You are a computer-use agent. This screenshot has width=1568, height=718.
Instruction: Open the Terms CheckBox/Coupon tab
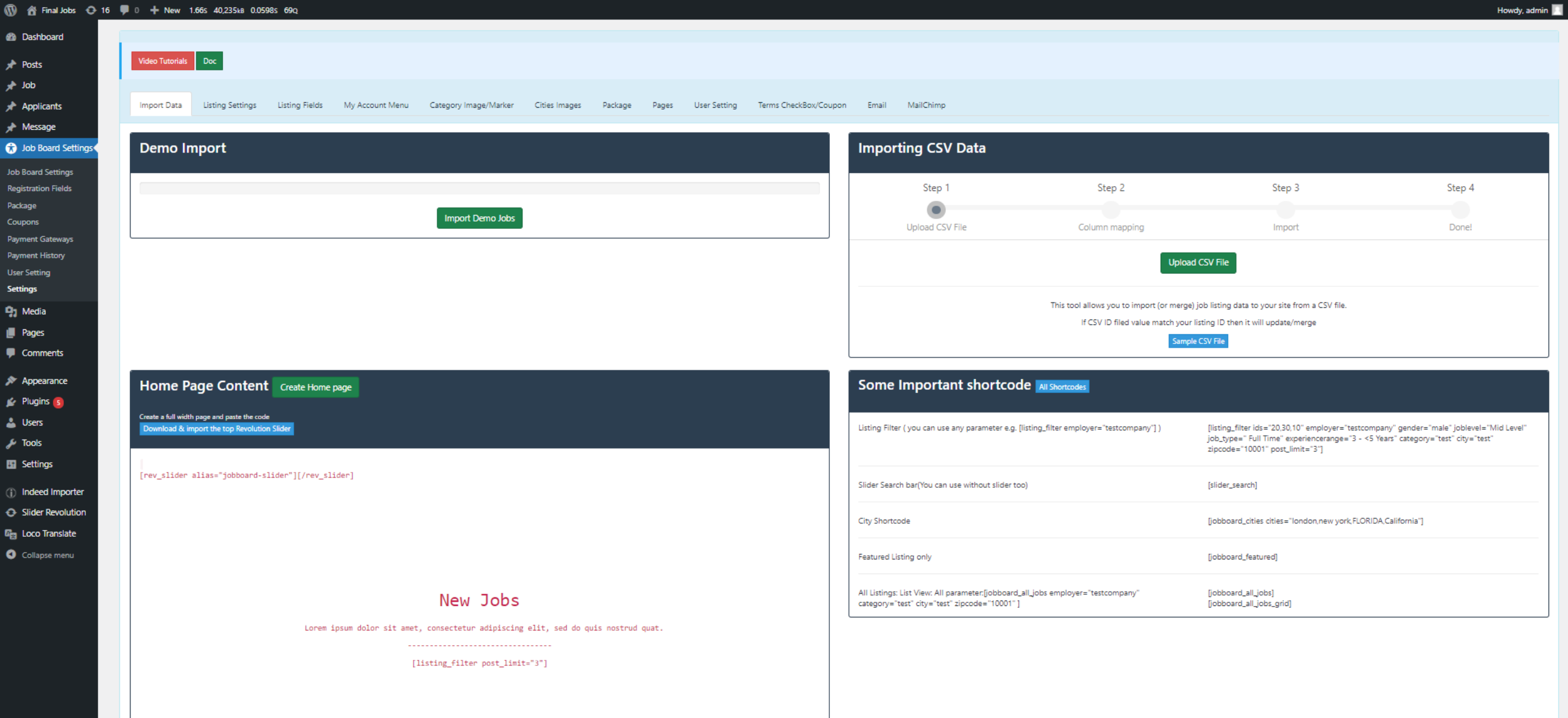[x=802, y=105]
